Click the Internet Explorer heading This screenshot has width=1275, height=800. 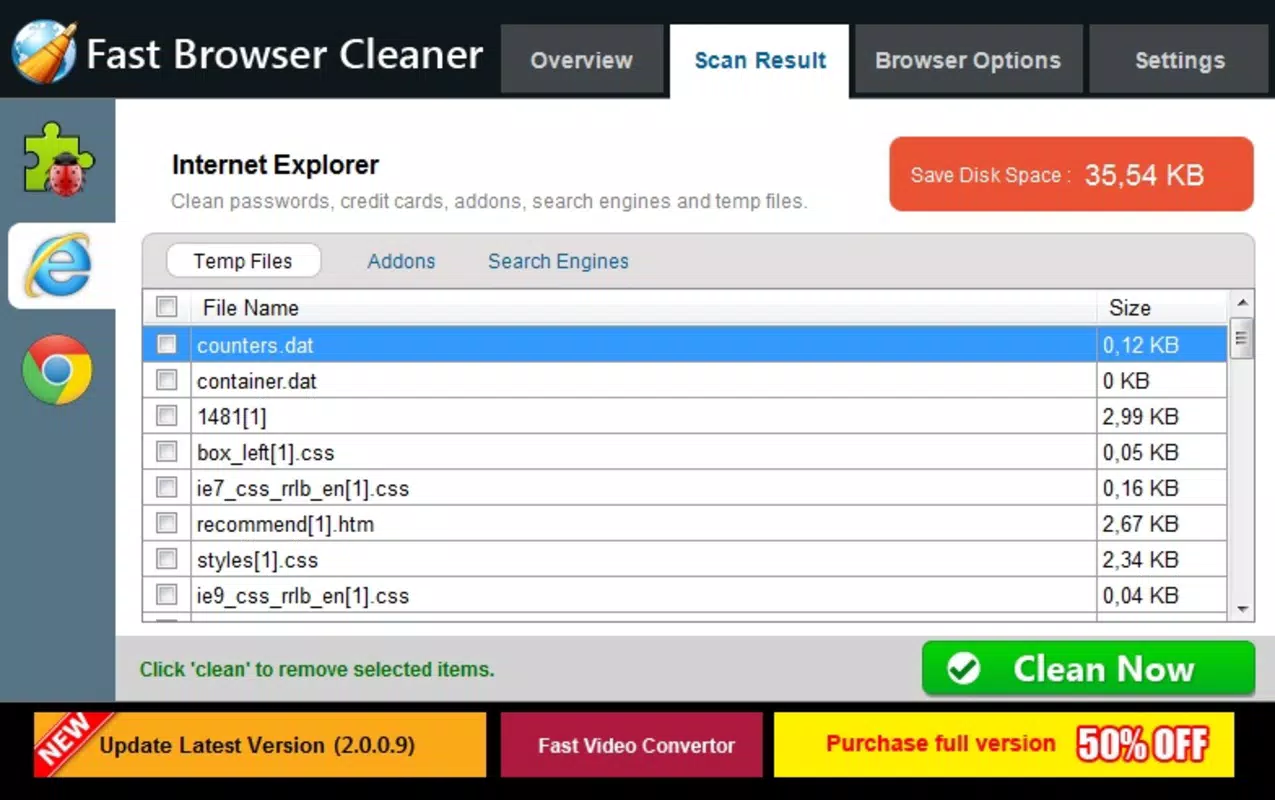(x=275, y=165)
